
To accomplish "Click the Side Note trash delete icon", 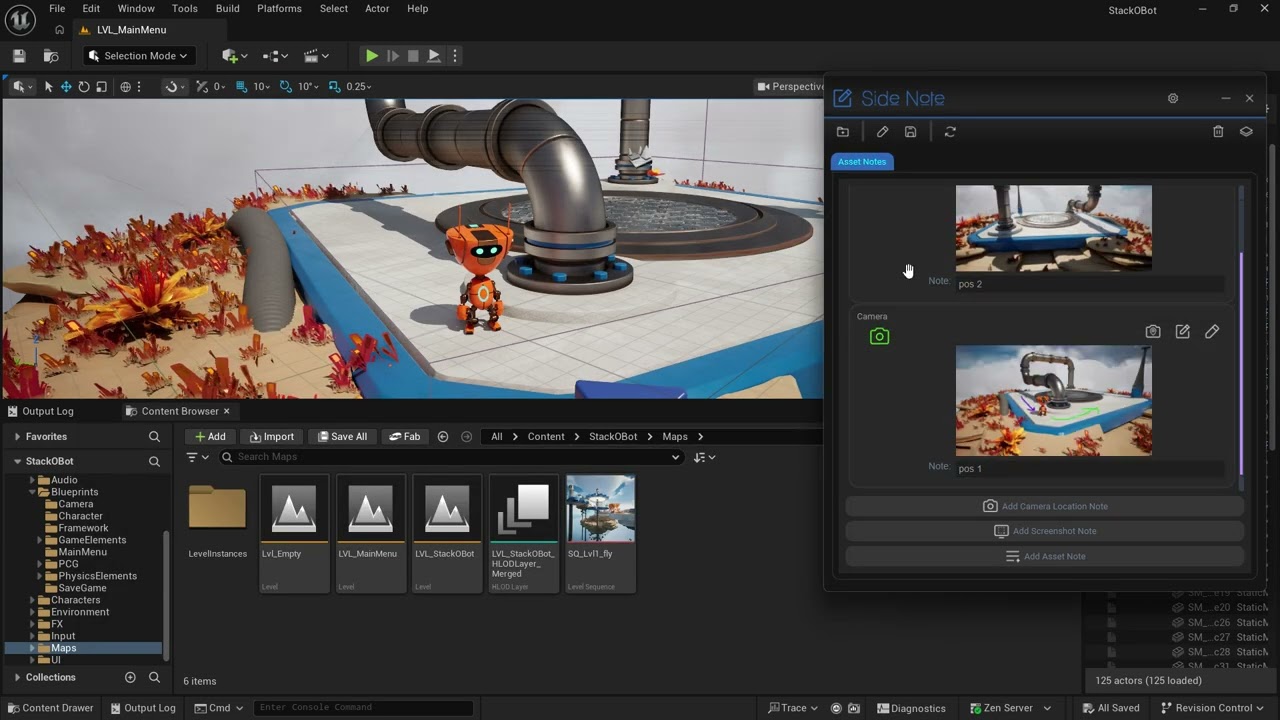I will click(x=1218, y=132).
